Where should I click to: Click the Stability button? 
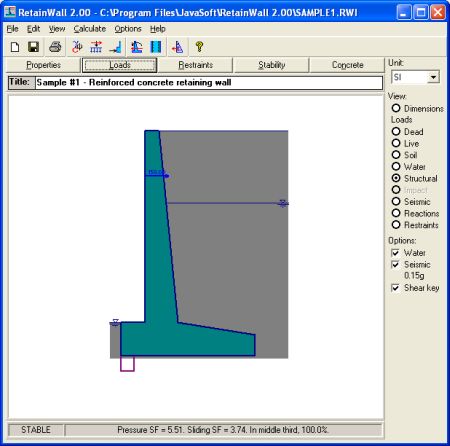pyautogui.click(x=271, y=65)
